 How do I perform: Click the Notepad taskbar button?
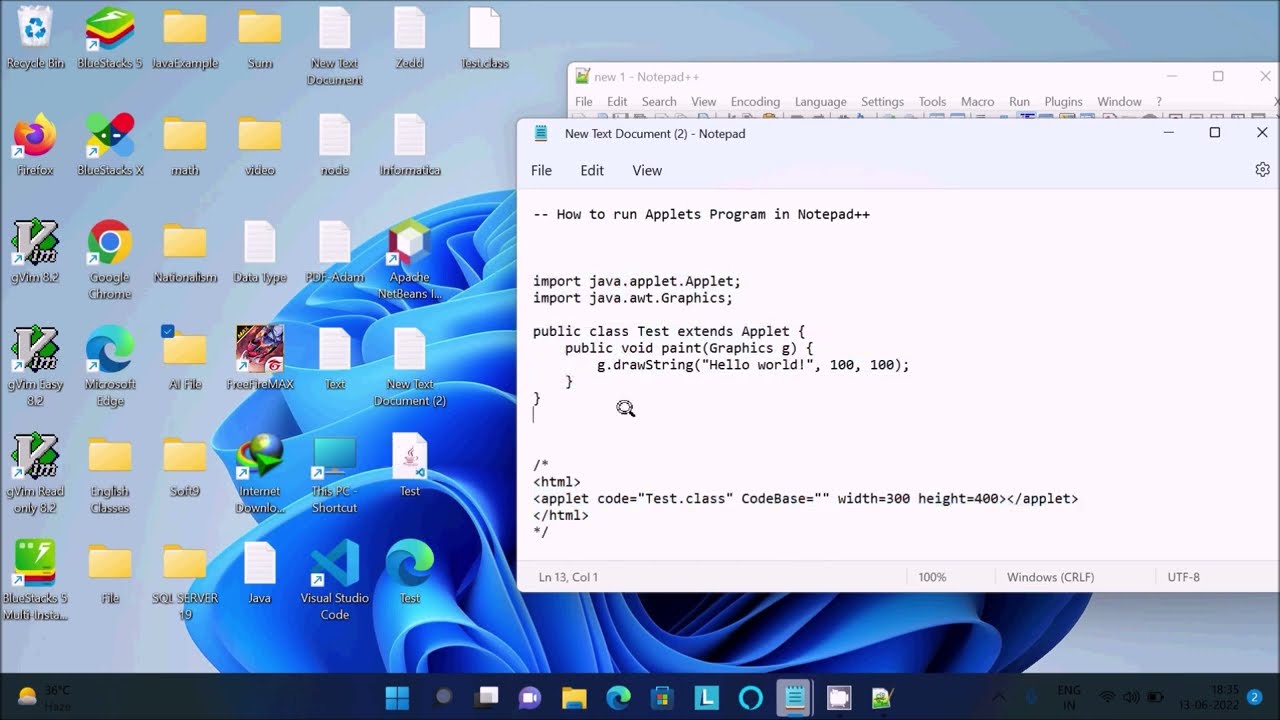click(x=795, y=697)
